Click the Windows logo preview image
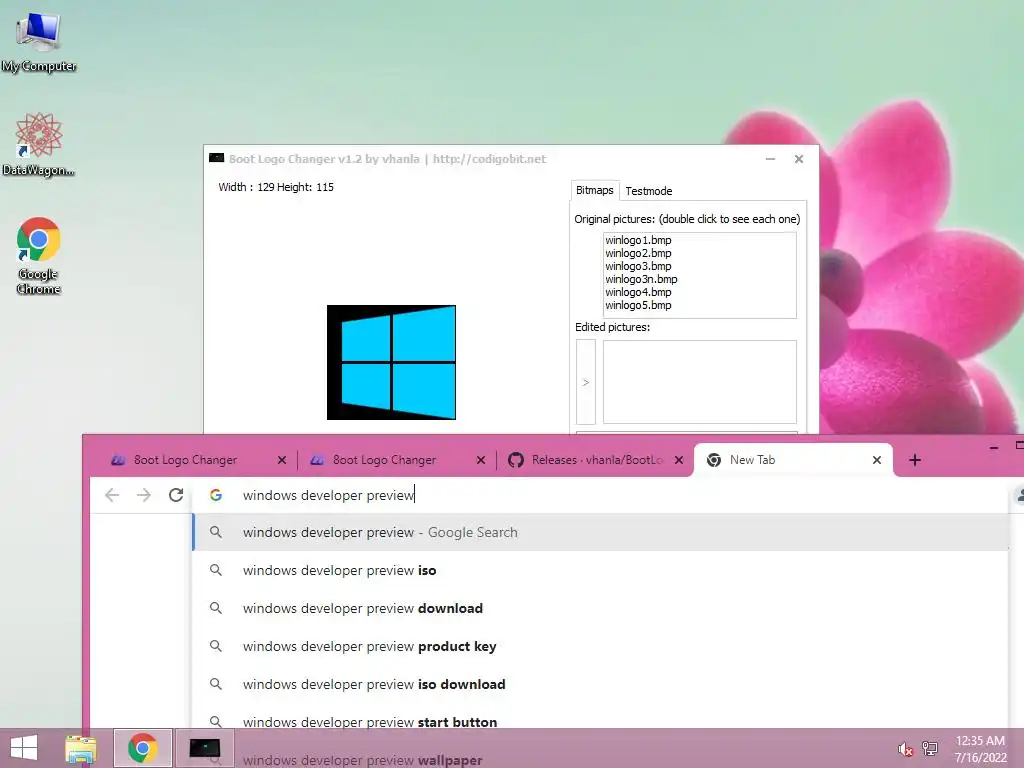The image size is (1024, 768). pos(391,362)
